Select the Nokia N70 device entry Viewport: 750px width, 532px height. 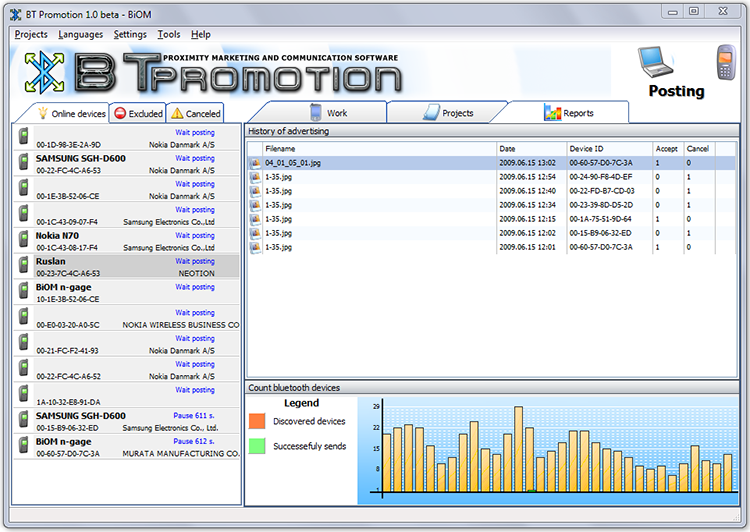click(x=127, y=241)
